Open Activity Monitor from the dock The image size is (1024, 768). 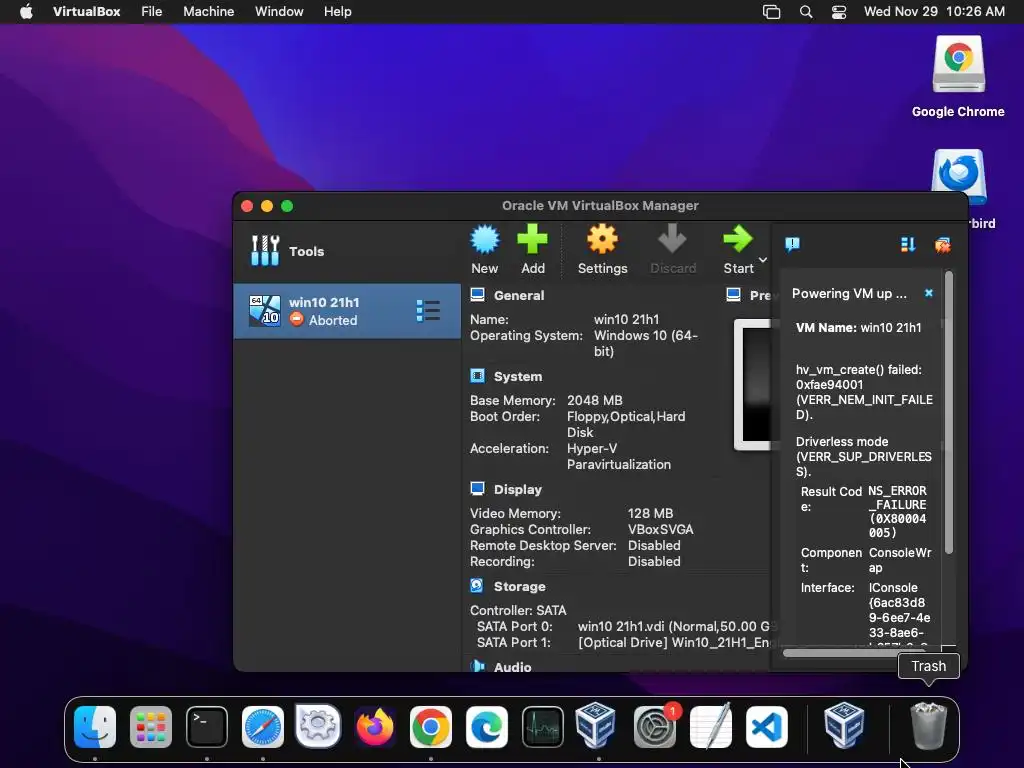[x=543, y=726]
